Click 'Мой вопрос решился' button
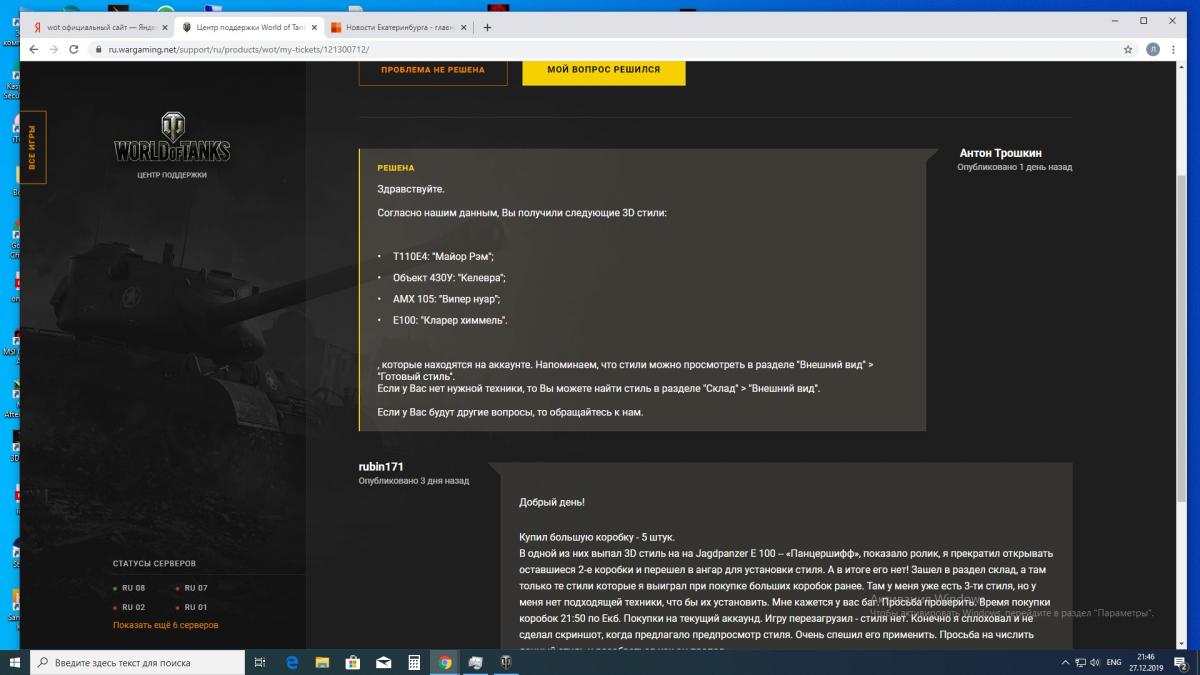Viewport: 1200px width, 675px height. coord(604,70)
